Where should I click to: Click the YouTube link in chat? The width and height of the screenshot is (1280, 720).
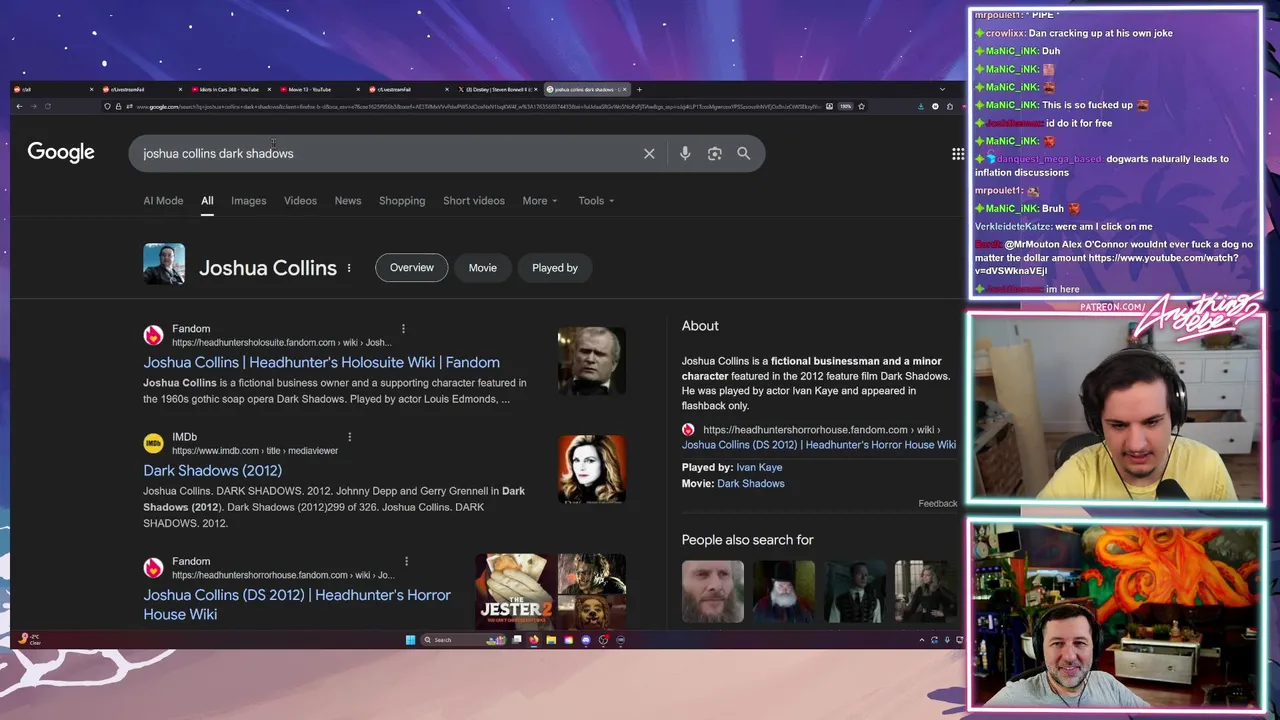[x=1106, y=265]
